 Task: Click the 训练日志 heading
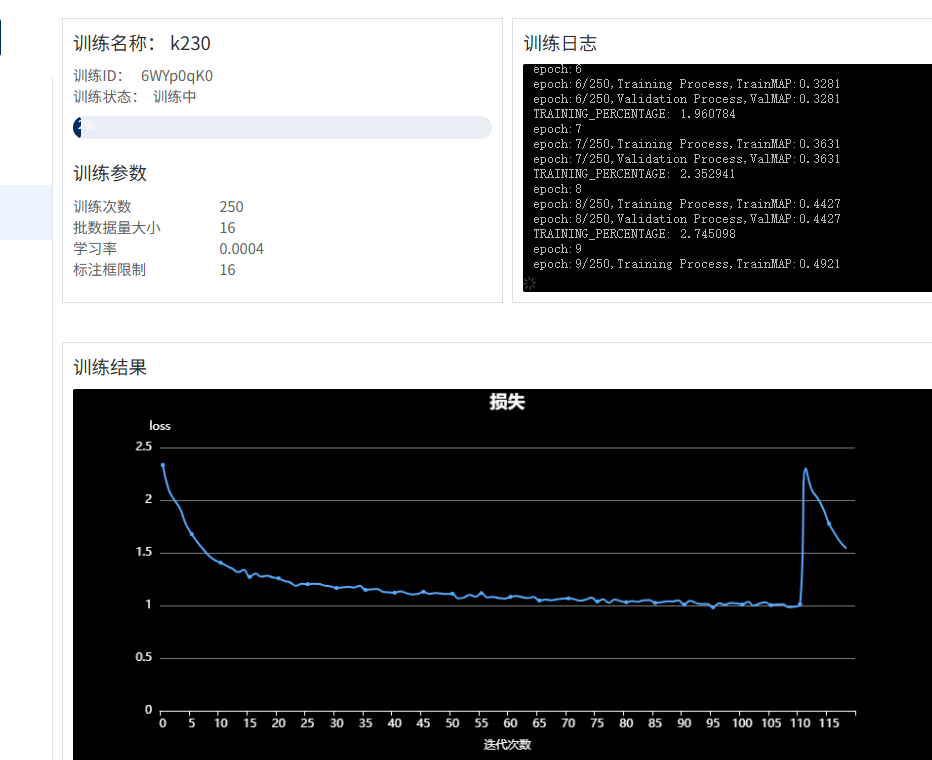pyautogui.click(x=560, y=43)
